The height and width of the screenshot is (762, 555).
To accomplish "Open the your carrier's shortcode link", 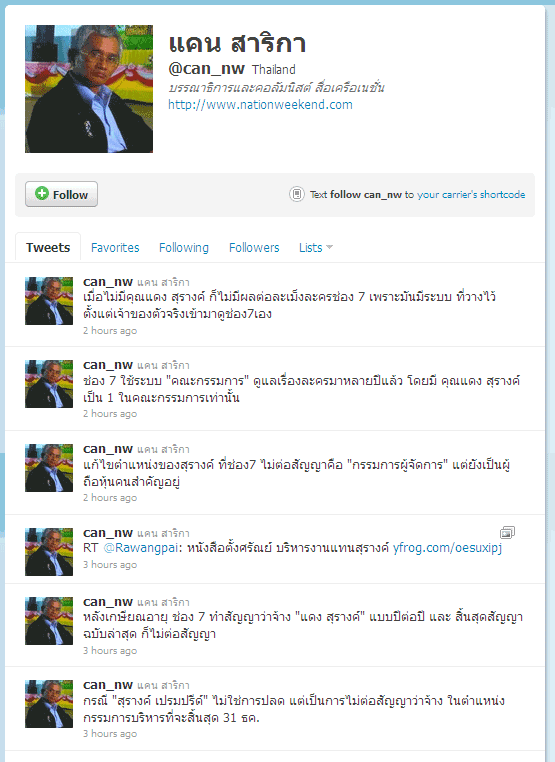I will [x=471, y=194].
